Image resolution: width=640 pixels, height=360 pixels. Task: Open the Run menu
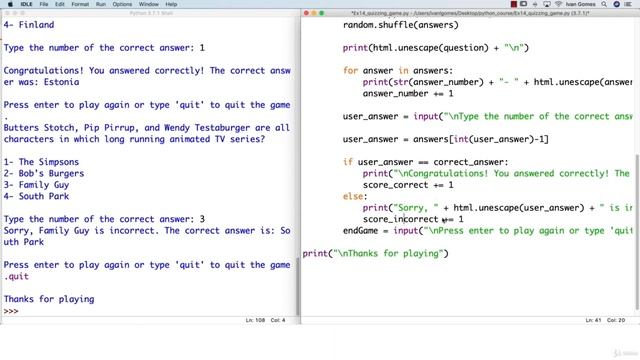point(101,4)
